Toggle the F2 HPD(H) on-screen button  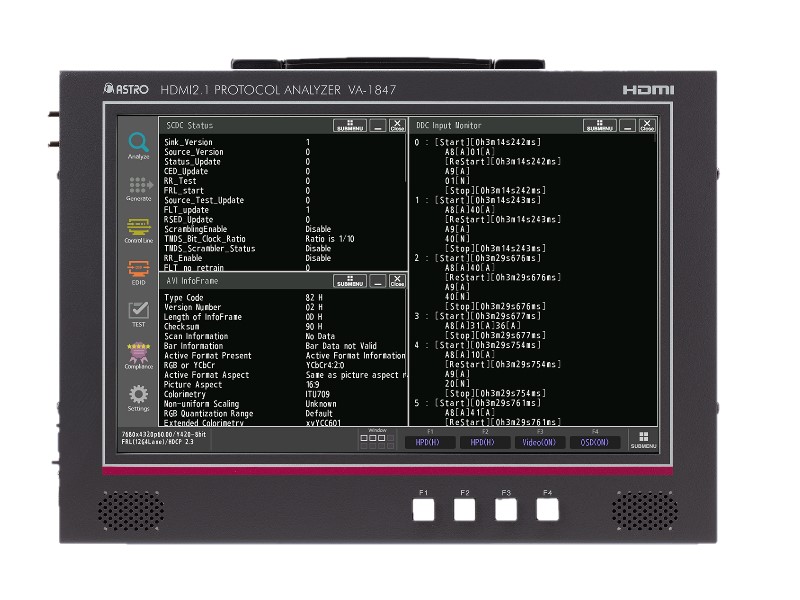click(484, 442)
